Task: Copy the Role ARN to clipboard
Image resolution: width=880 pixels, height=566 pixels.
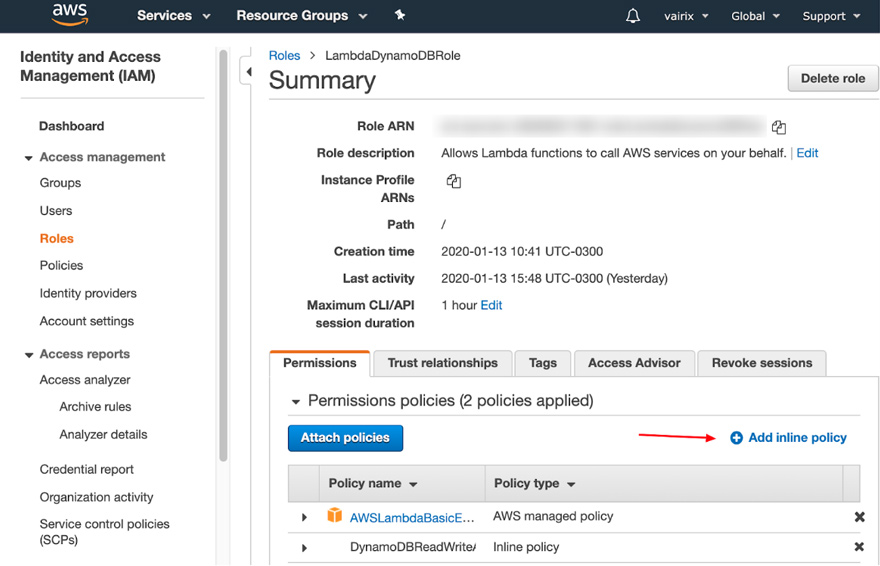Action: click(778, 127)
